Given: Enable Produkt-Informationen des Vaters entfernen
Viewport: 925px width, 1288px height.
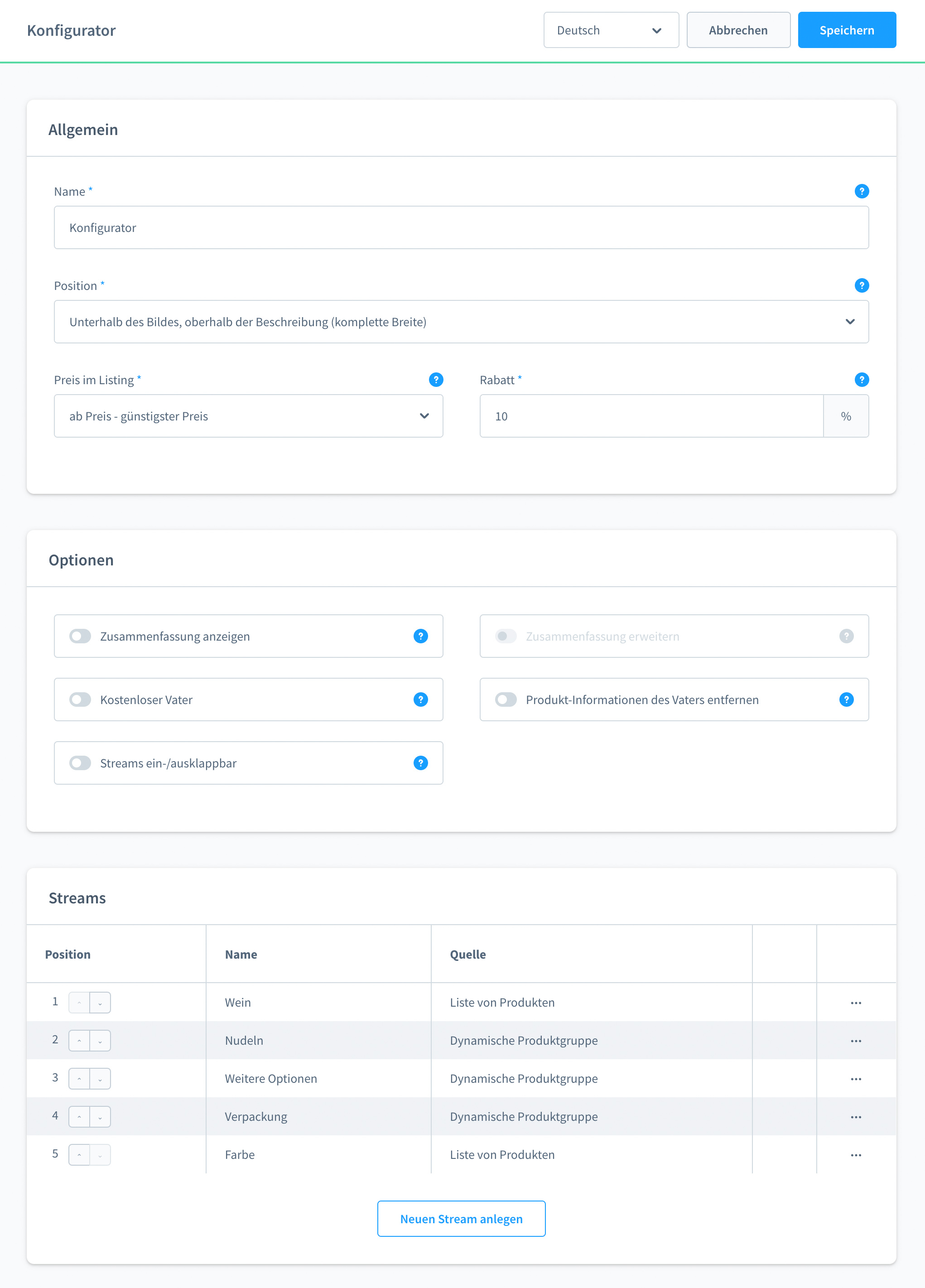Looking at the screenshot, I should 506,699.
